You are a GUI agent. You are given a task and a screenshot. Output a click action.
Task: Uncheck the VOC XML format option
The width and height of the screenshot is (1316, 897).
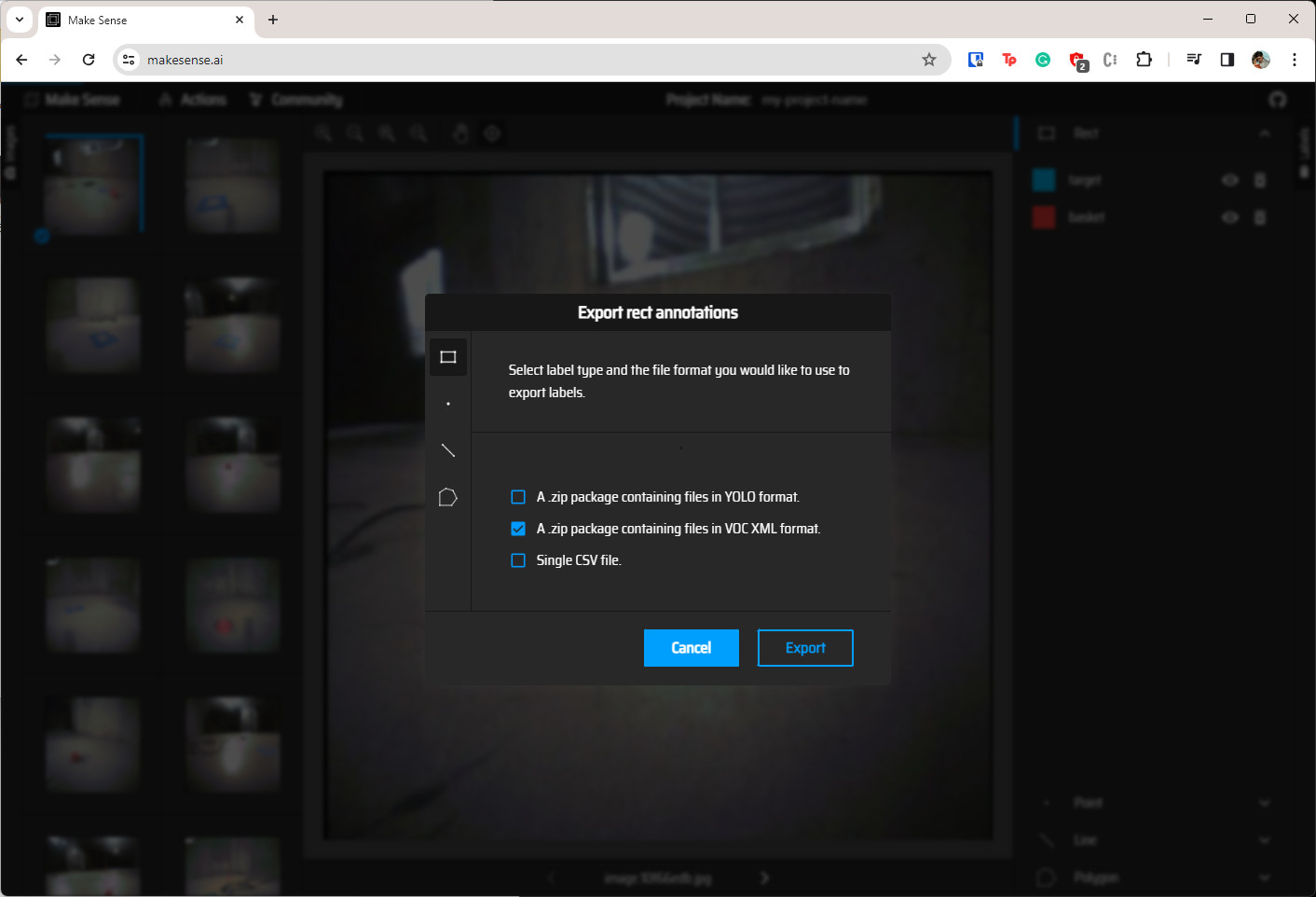(x=518, y=529)
